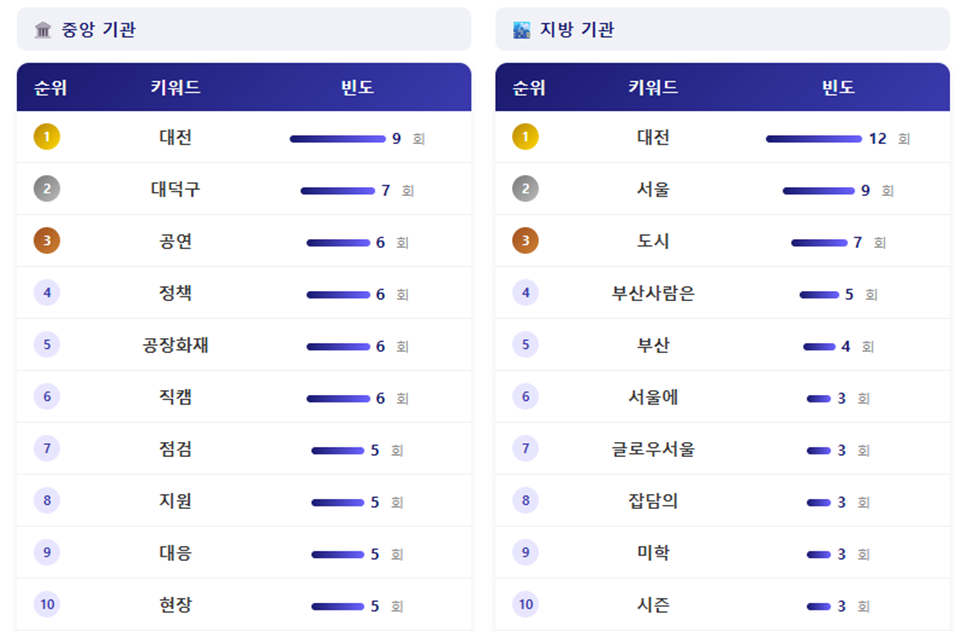Click the bronze rank 3 badge beside 도시
Screen dimensions: 962x632
(525, 241)
